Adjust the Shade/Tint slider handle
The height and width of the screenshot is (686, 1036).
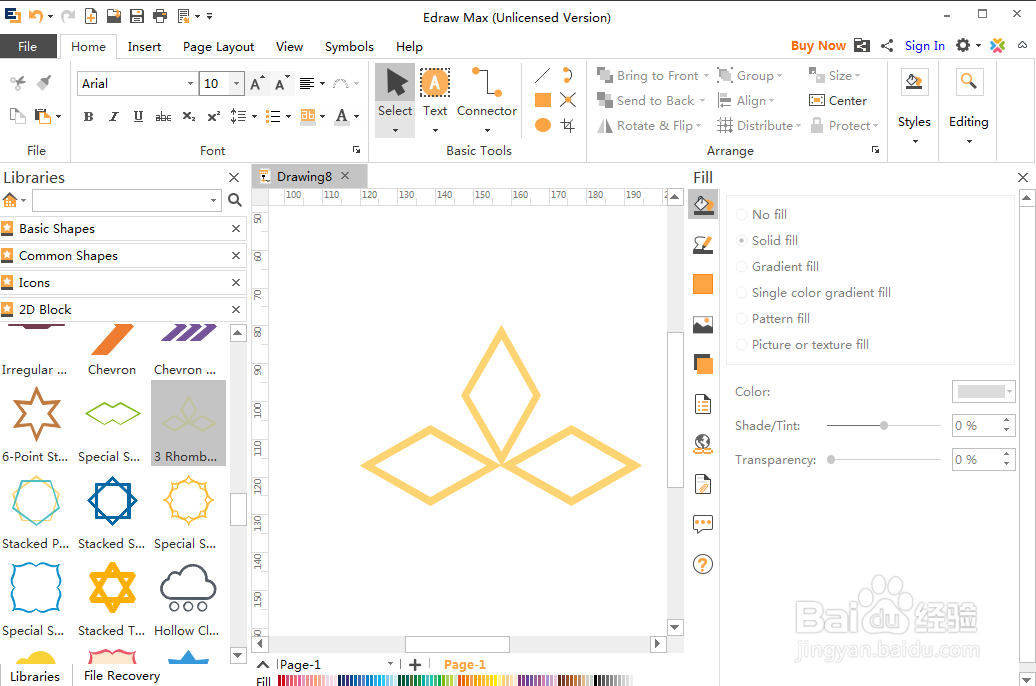[x=884, y=426]
